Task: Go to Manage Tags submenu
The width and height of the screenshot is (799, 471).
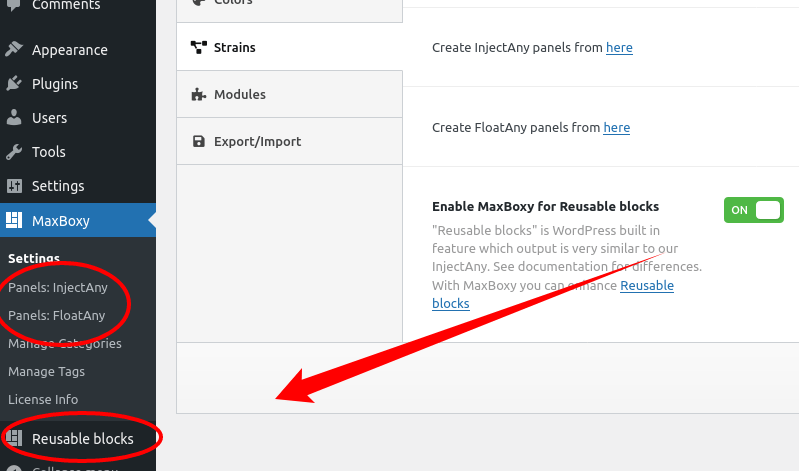Action: point(46,372)
